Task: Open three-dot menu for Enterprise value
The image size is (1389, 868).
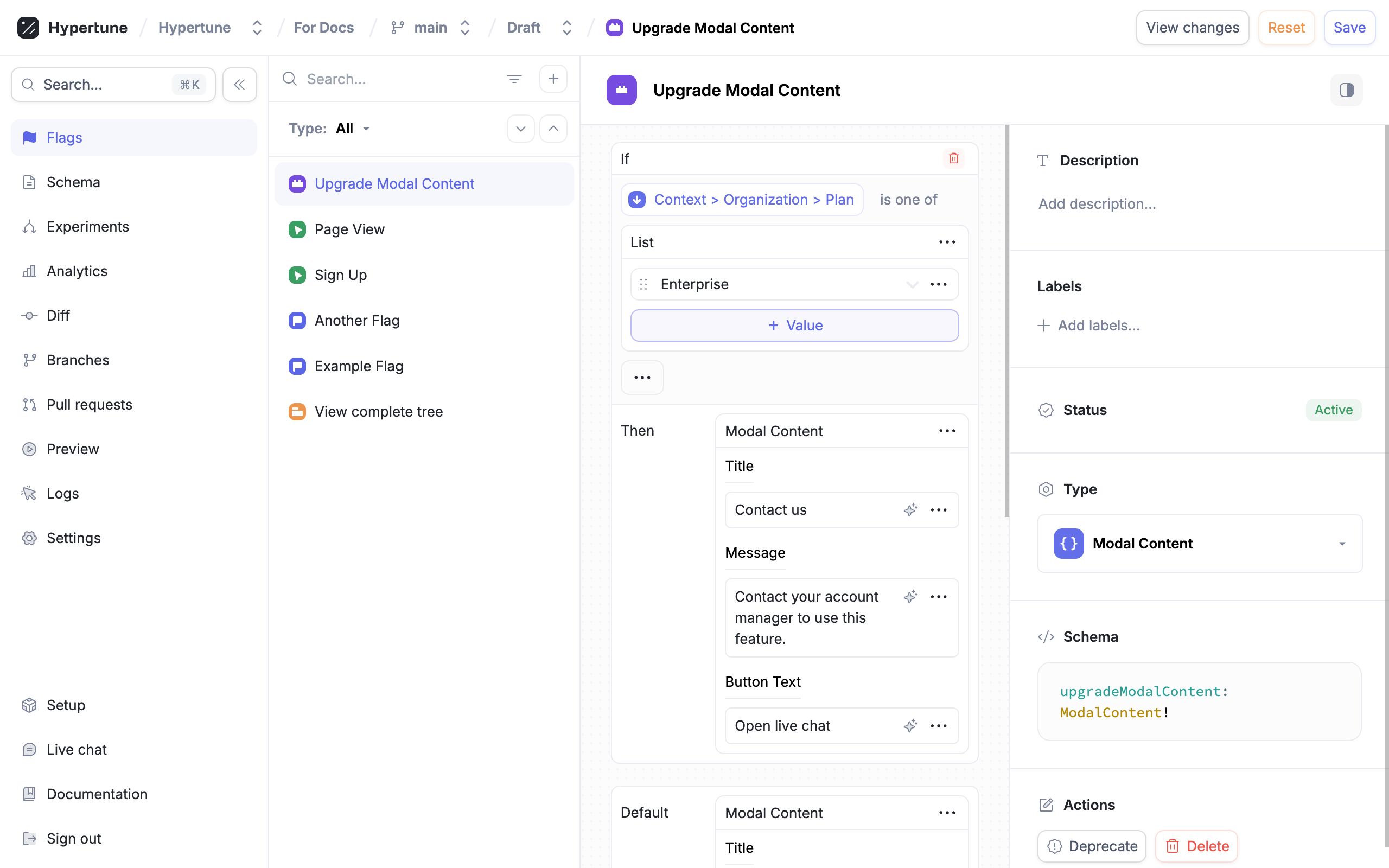Action: pos(939,284)
